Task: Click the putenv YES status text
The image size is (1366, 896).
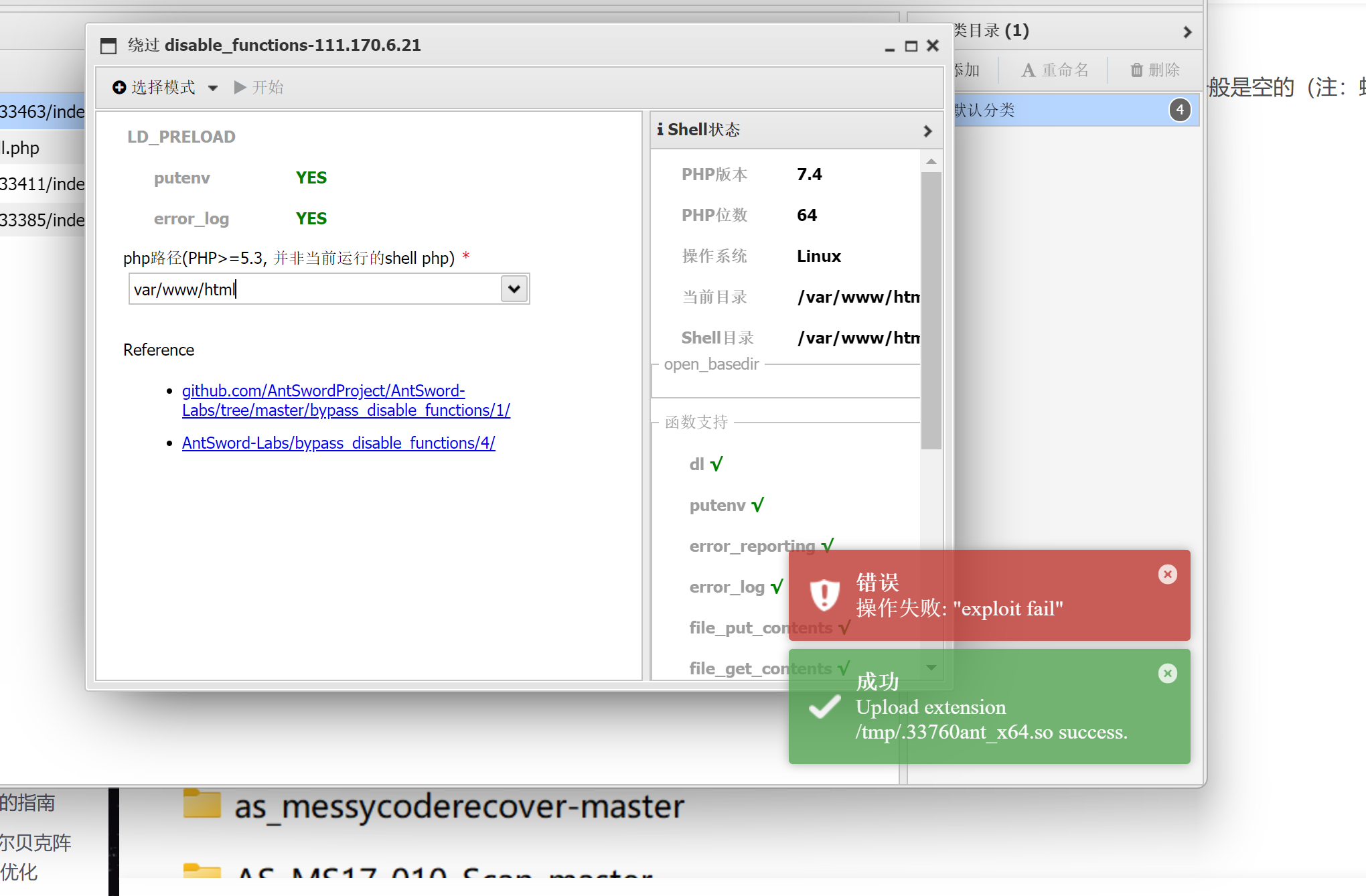Action: point(311,177)
